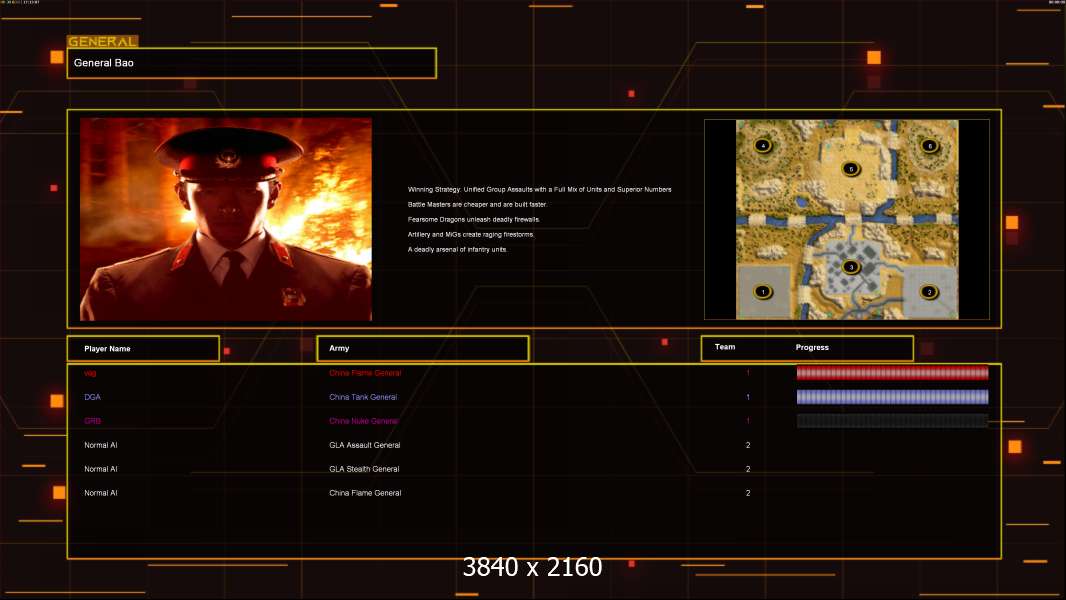
Task: Click the white China Flame General army entry
Action: tap(365, 493)
